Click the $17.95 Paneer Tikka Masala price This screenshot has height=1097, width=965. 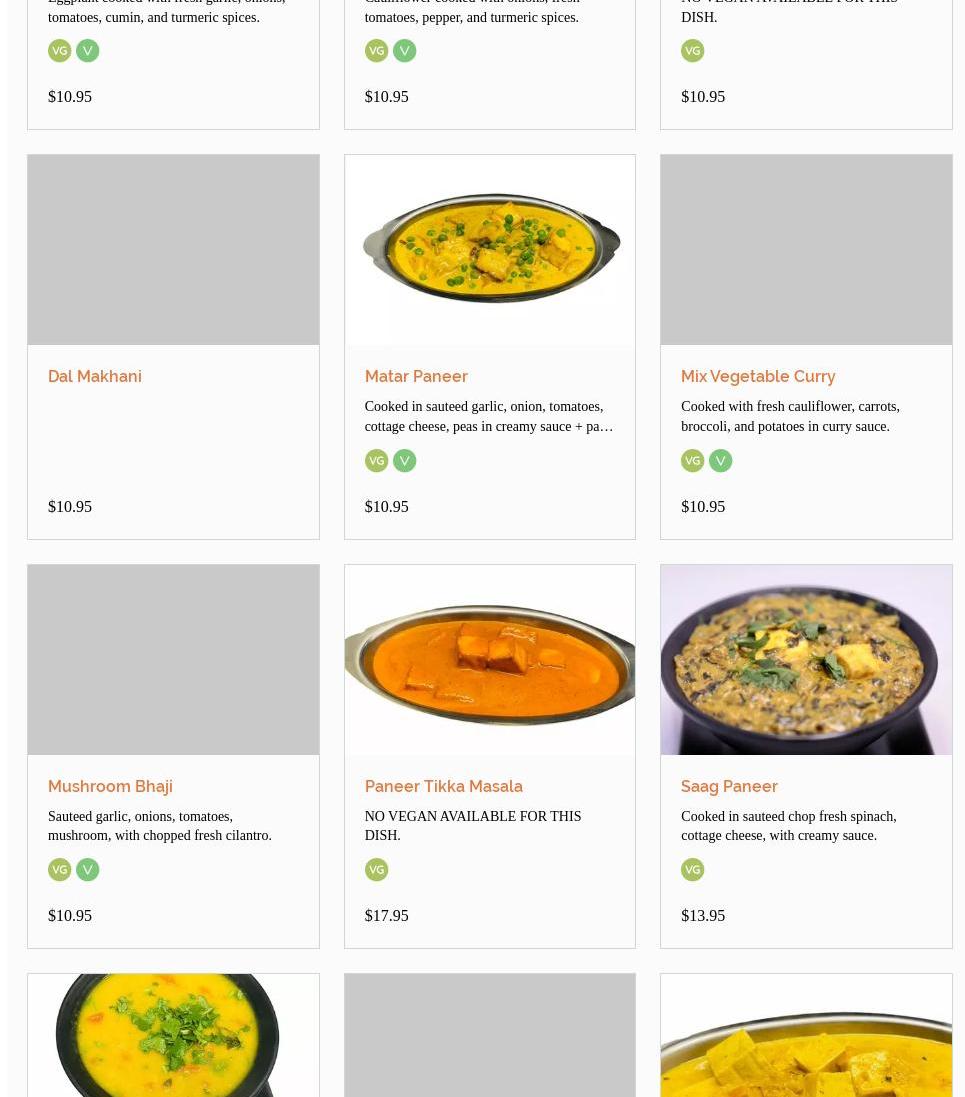coord(386,916)
